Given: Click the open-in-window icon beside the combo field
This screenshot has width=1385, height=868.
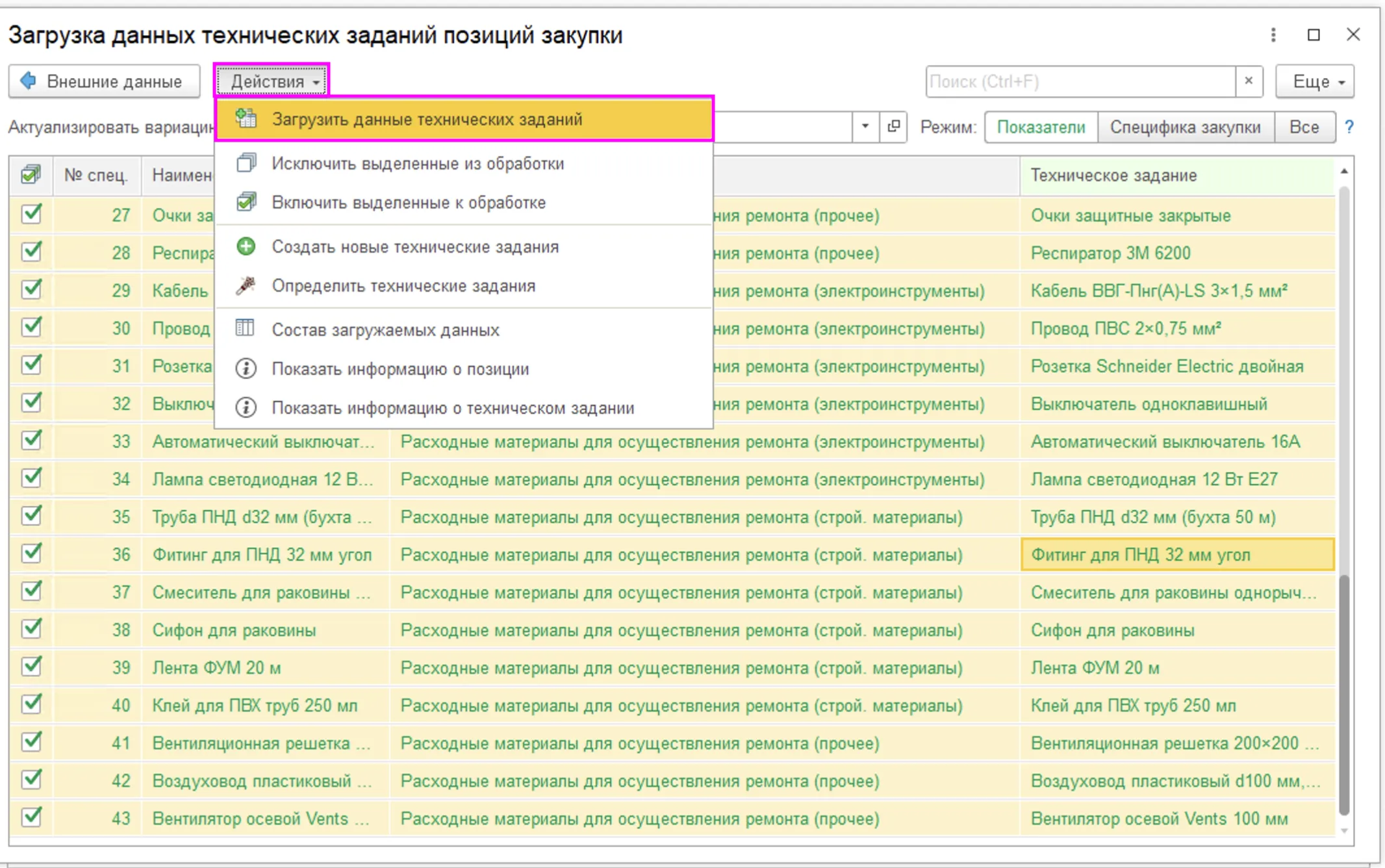Looking at the screenshot, I should click(893, 127).
